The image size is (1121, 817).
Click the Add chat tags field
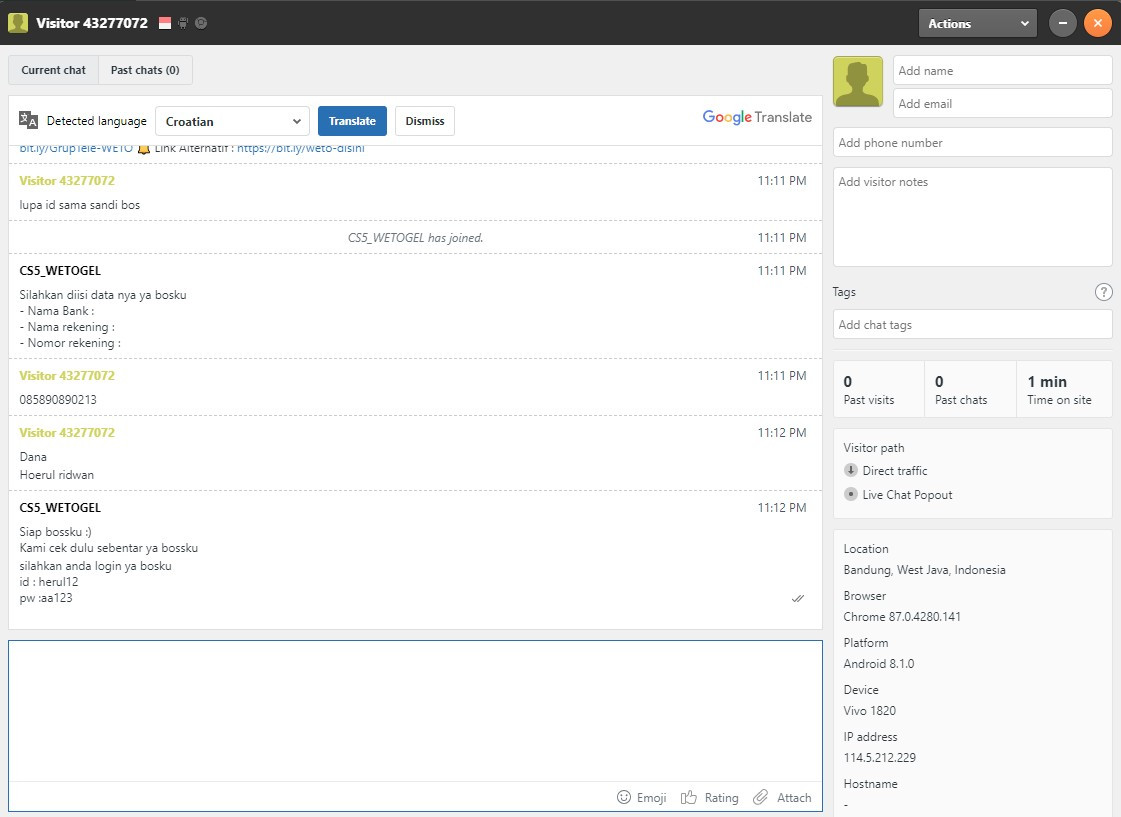(x=972, y=325)
